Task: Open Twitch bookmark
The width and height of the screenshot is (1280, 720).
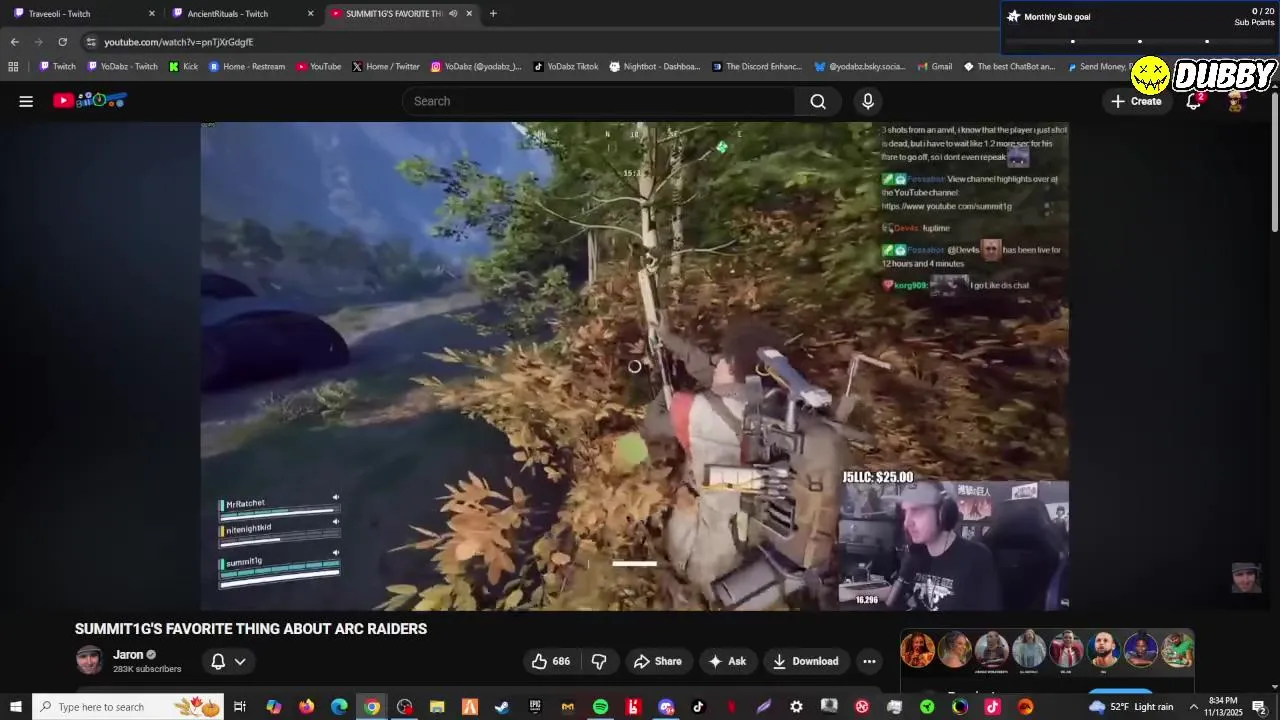Action: tap(57, 67)
